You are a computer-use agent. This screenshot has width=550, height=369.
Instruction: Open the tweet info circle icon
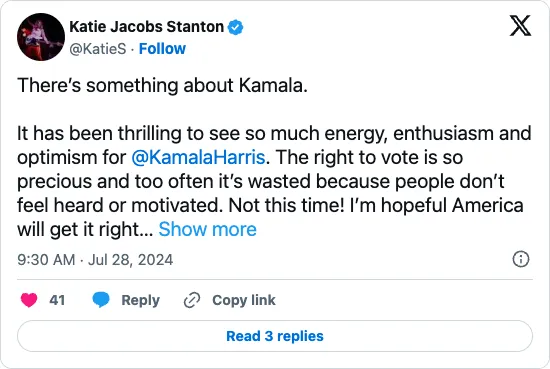(x=521, y=260)
